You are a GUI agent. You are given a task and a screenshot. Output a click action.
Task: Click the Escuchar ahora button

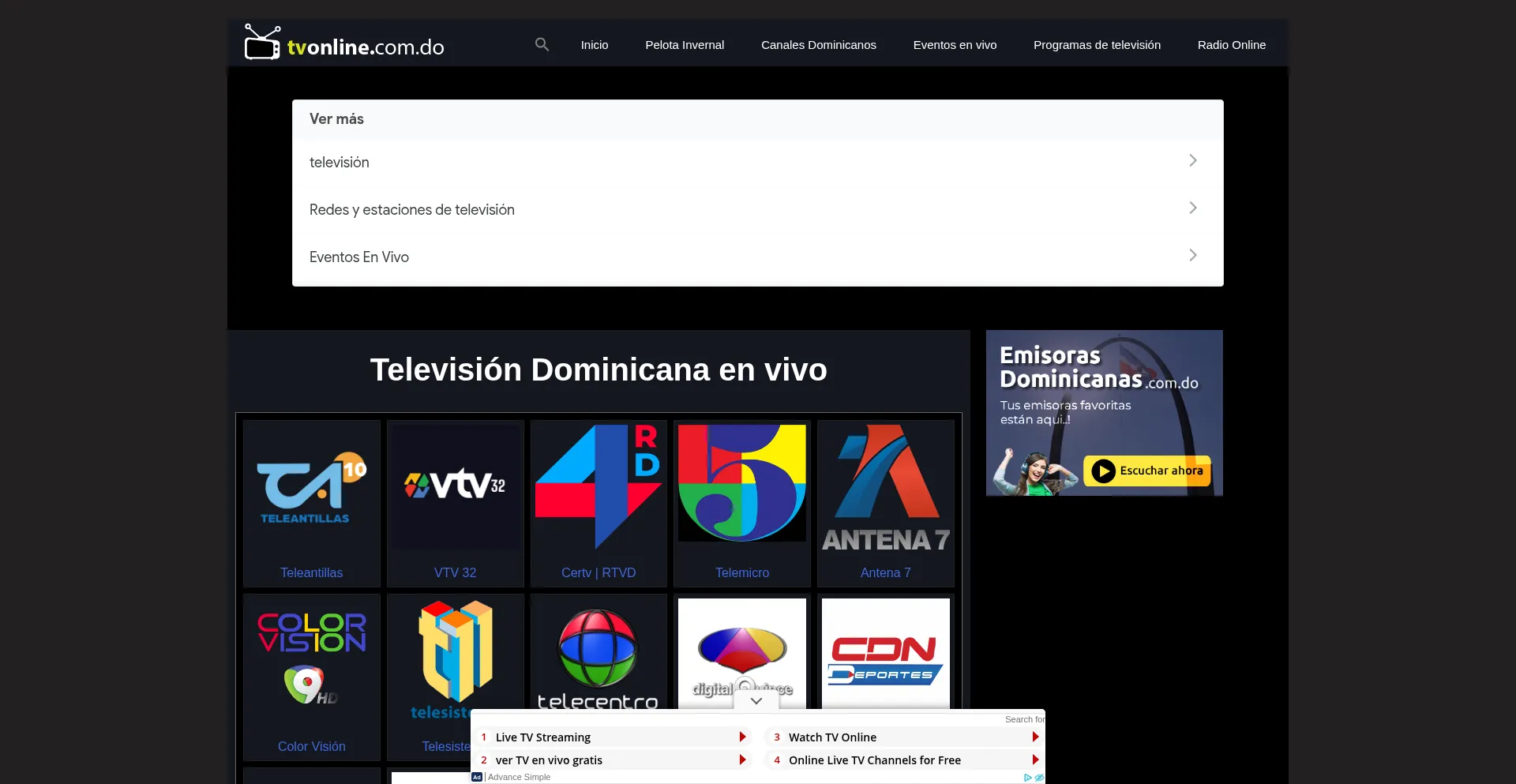(x=1146, y=471)
